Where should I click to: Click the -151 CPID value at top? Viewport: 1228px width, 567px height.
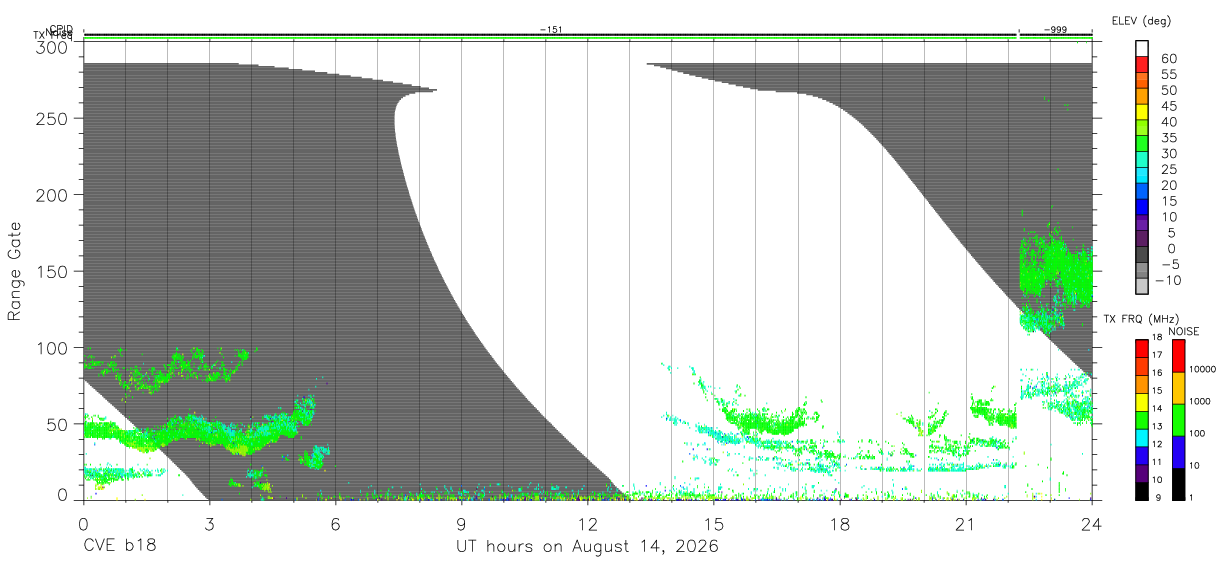pyautogui.click(x=551, y=30)
